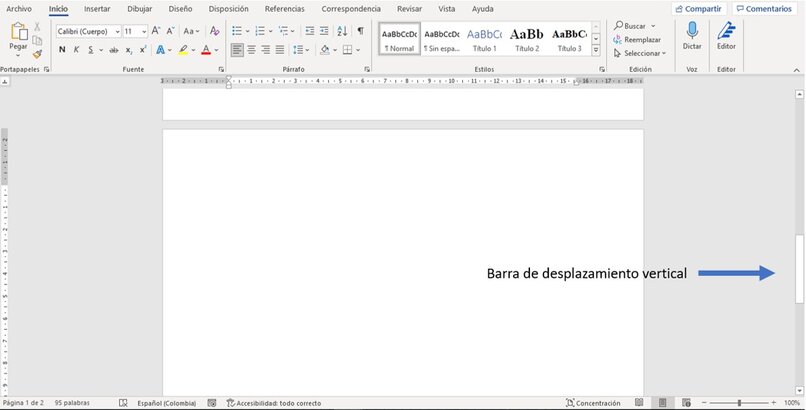
Task: Apply the Título 1 style
Action: (484, 39)
